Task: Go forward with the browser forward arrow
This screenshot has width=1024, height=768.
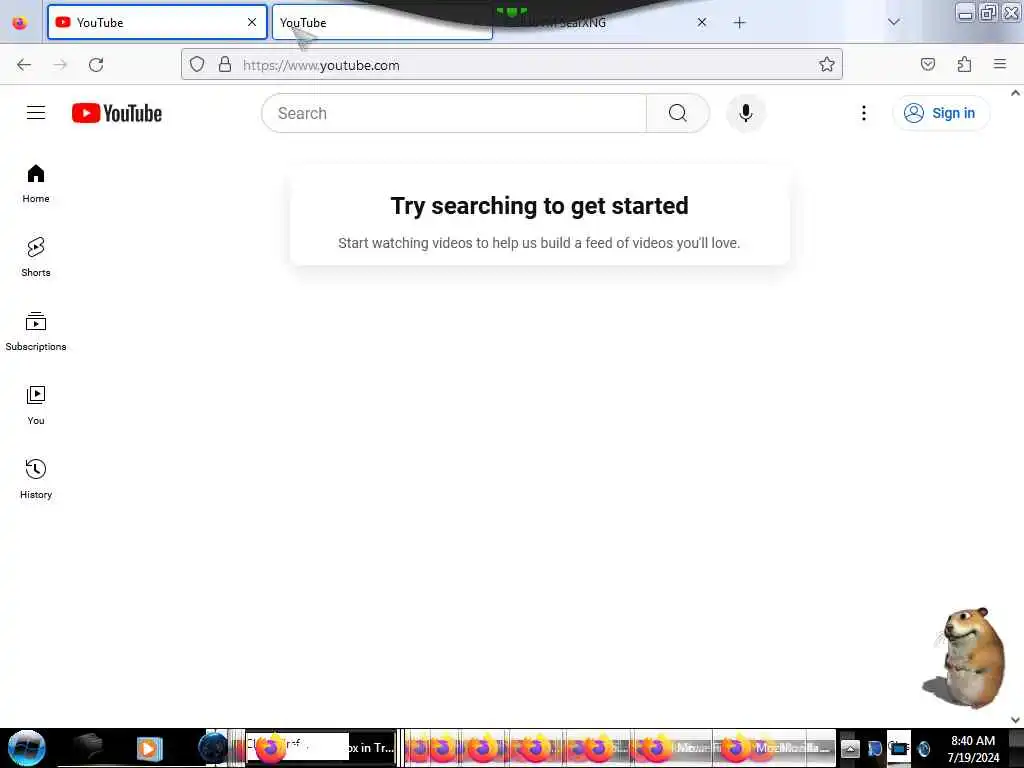Action: click(60, 65)
